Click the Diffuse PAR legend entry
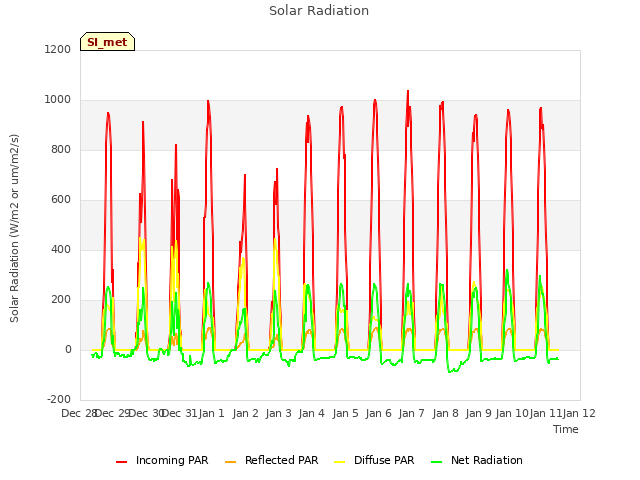The width and height of the screenshot is (640, 480). (374, 460)
